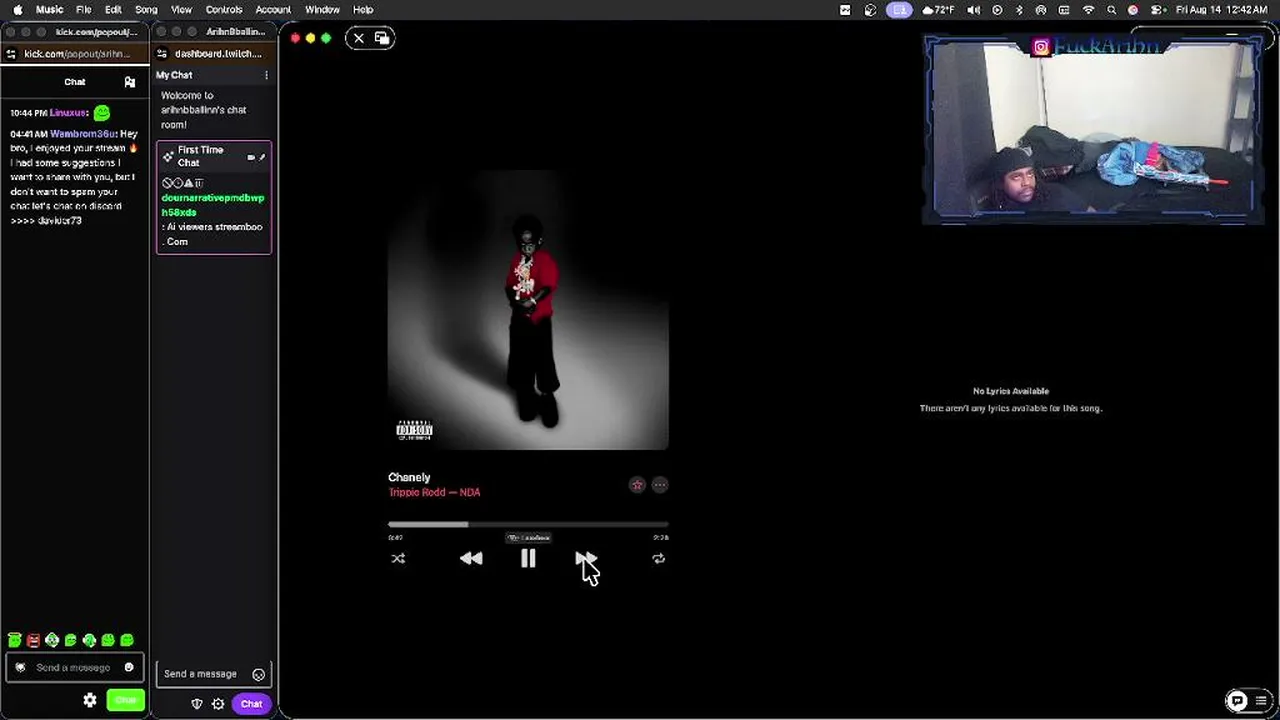This screenshot has width=1280, height=720.
Task: Toggle the lyrics speech bubble button
Action: (x=1237, y=700)
